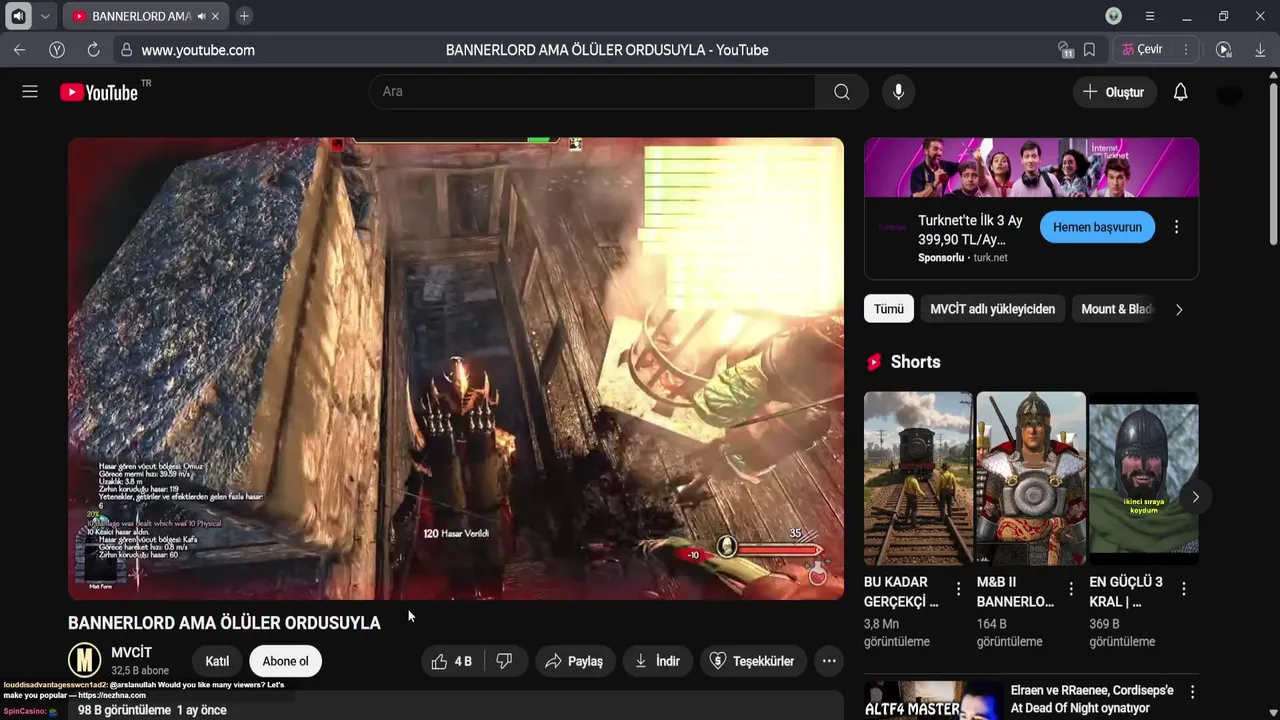Open the M&B II BANNERLO short thumbnail
1280x720 pixels.
(x=1031, y=478)
